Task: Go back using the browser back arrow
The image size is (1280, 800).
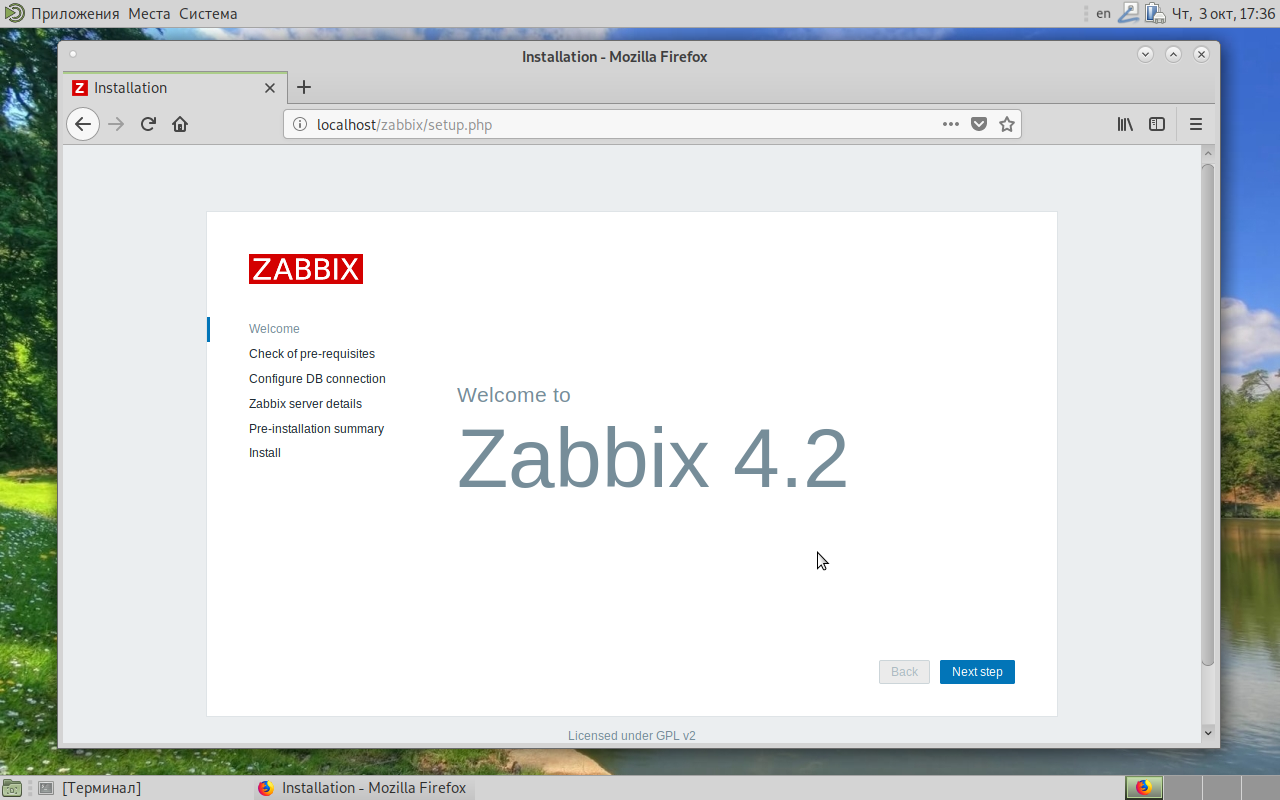Action: click(83, 124)
